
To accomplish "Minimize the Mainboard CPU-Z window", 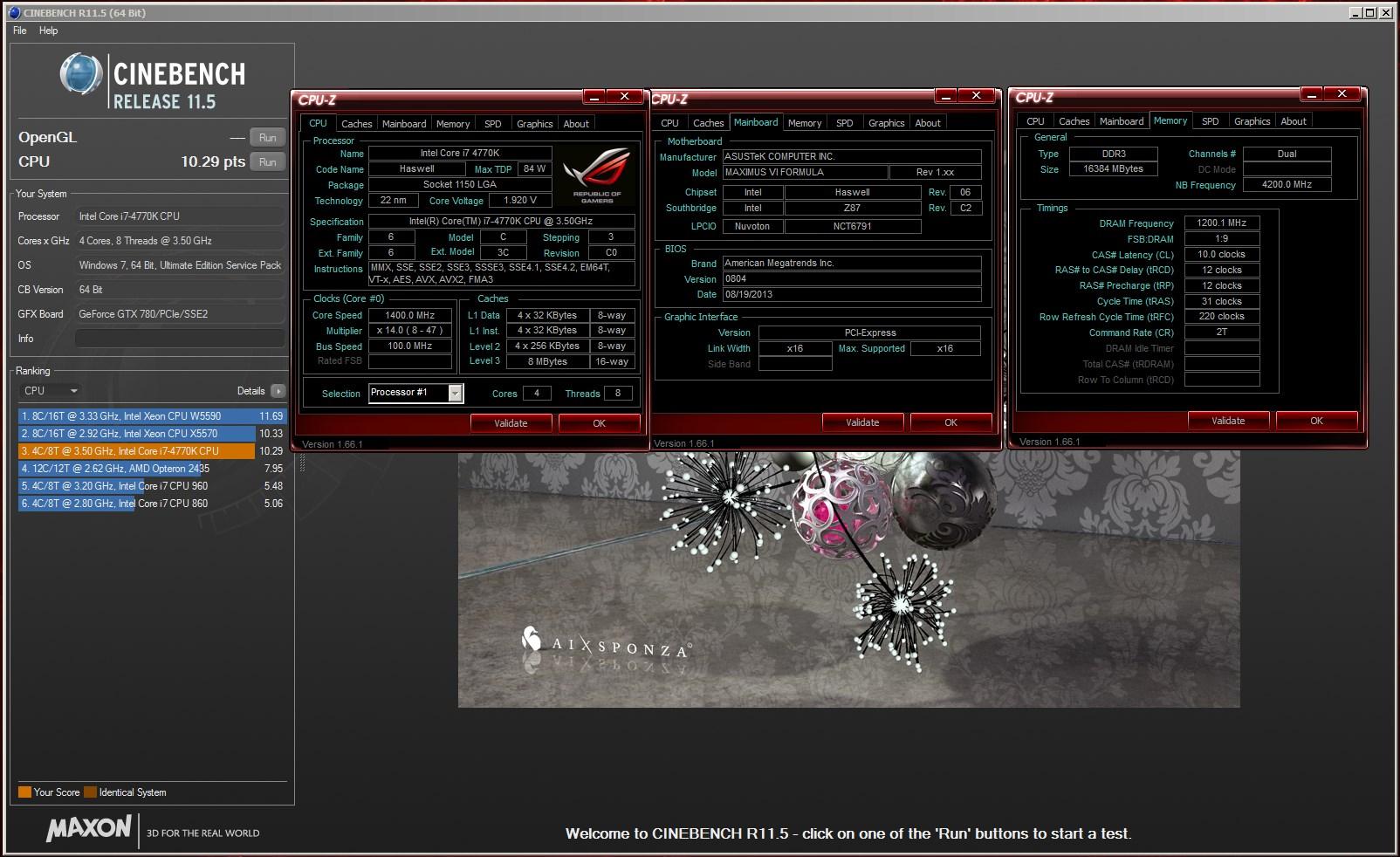I will click(x=946, y=96).
